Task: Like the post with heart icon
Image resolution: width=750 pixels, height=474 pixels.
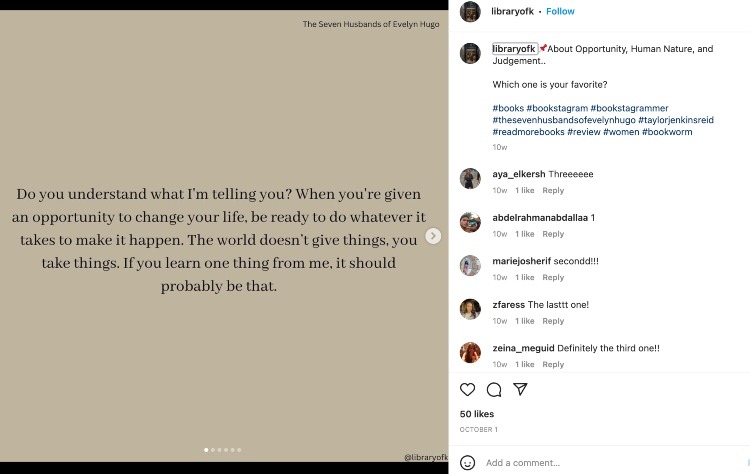Action: pyautogui.click(x=467, y=389)
